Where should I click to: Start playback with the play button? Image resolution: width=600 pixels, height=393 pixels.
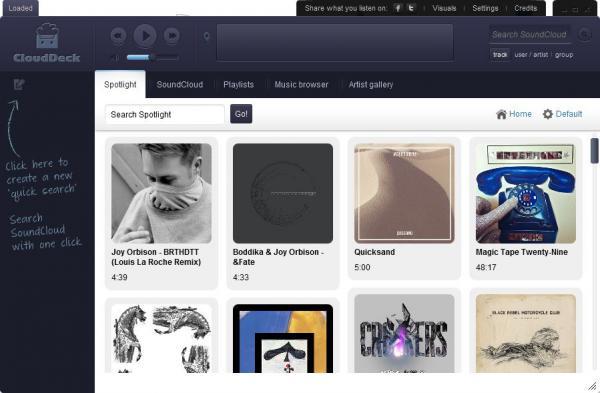tap(145, 36)
